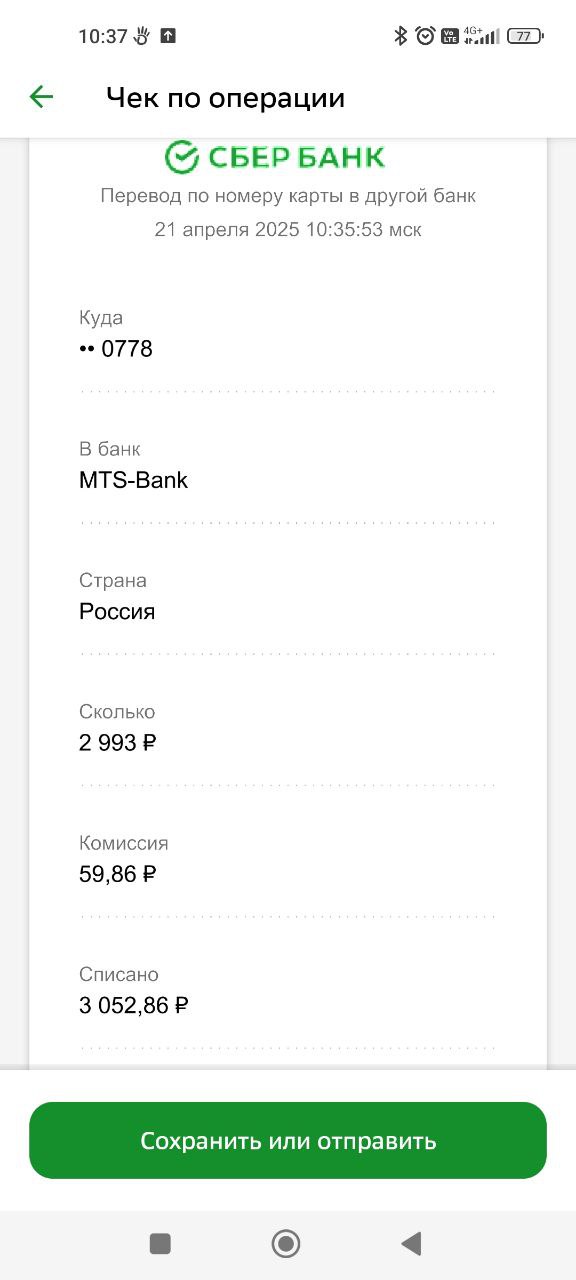Tap 'Сохранить или отправить' button
576x1280 pixels.
[288, 1140]
